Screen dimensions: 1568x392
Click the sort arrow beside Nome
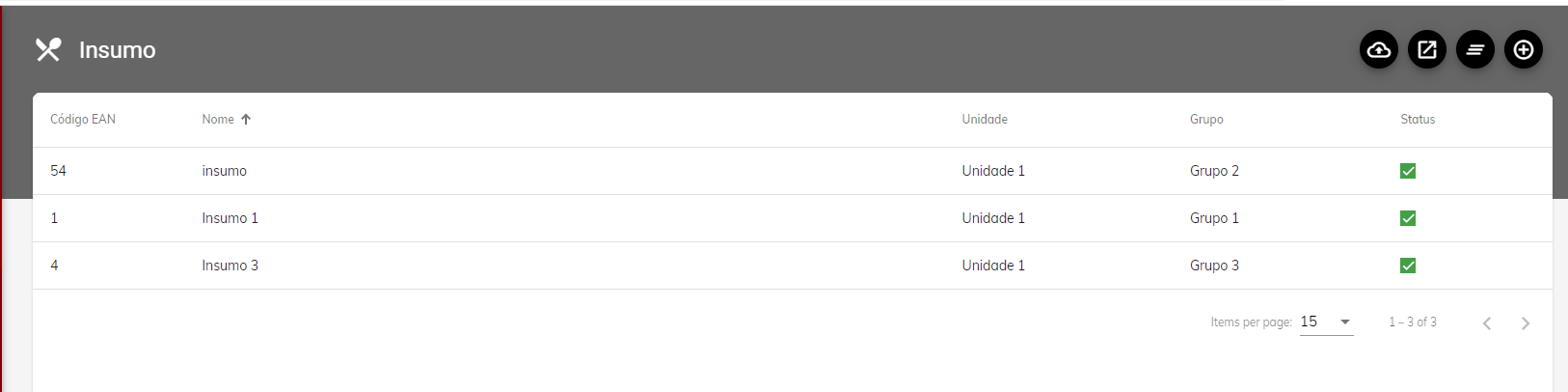pyautogui.click(x=246, y=120)
